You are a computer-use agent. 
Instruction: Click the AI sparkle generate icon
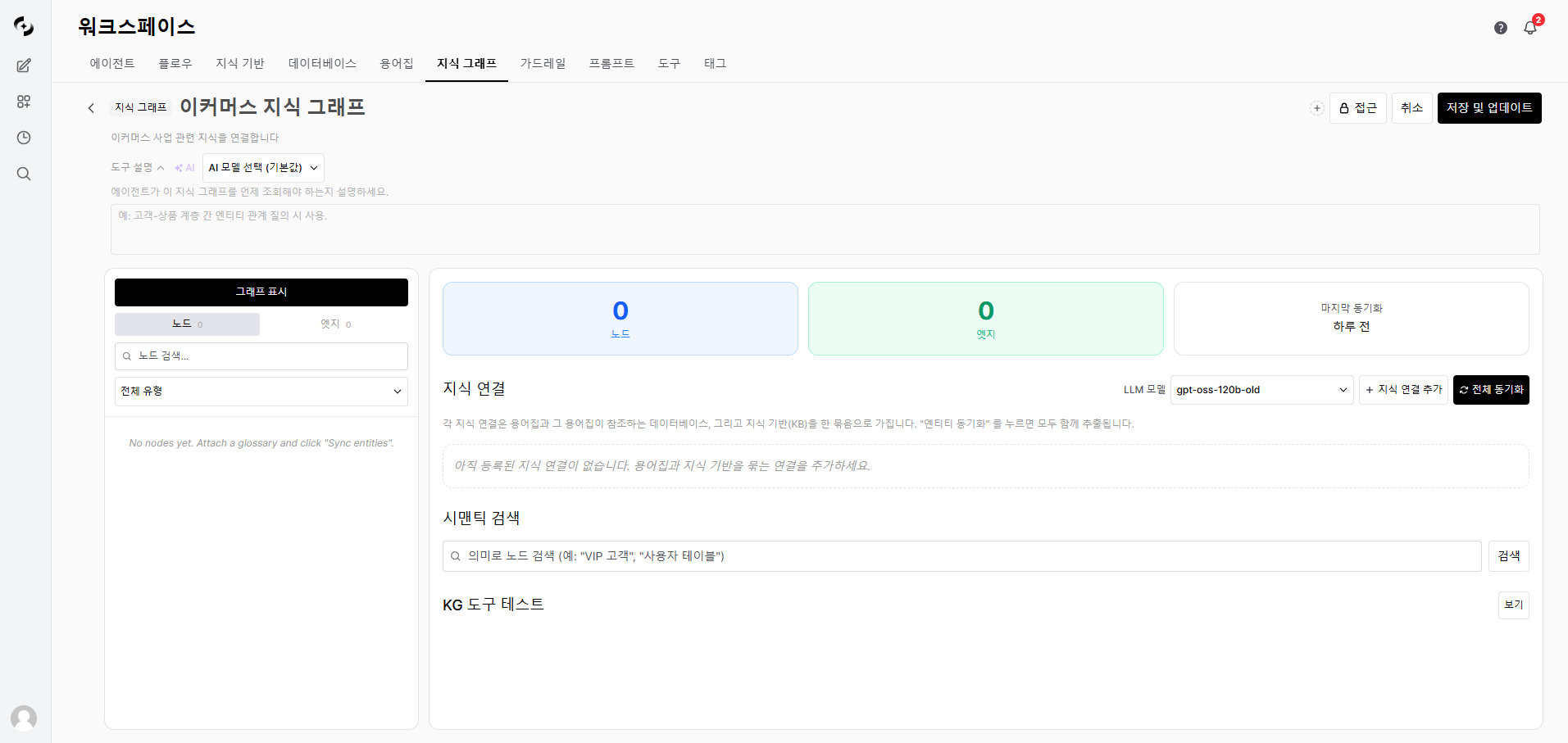(184, 168)
